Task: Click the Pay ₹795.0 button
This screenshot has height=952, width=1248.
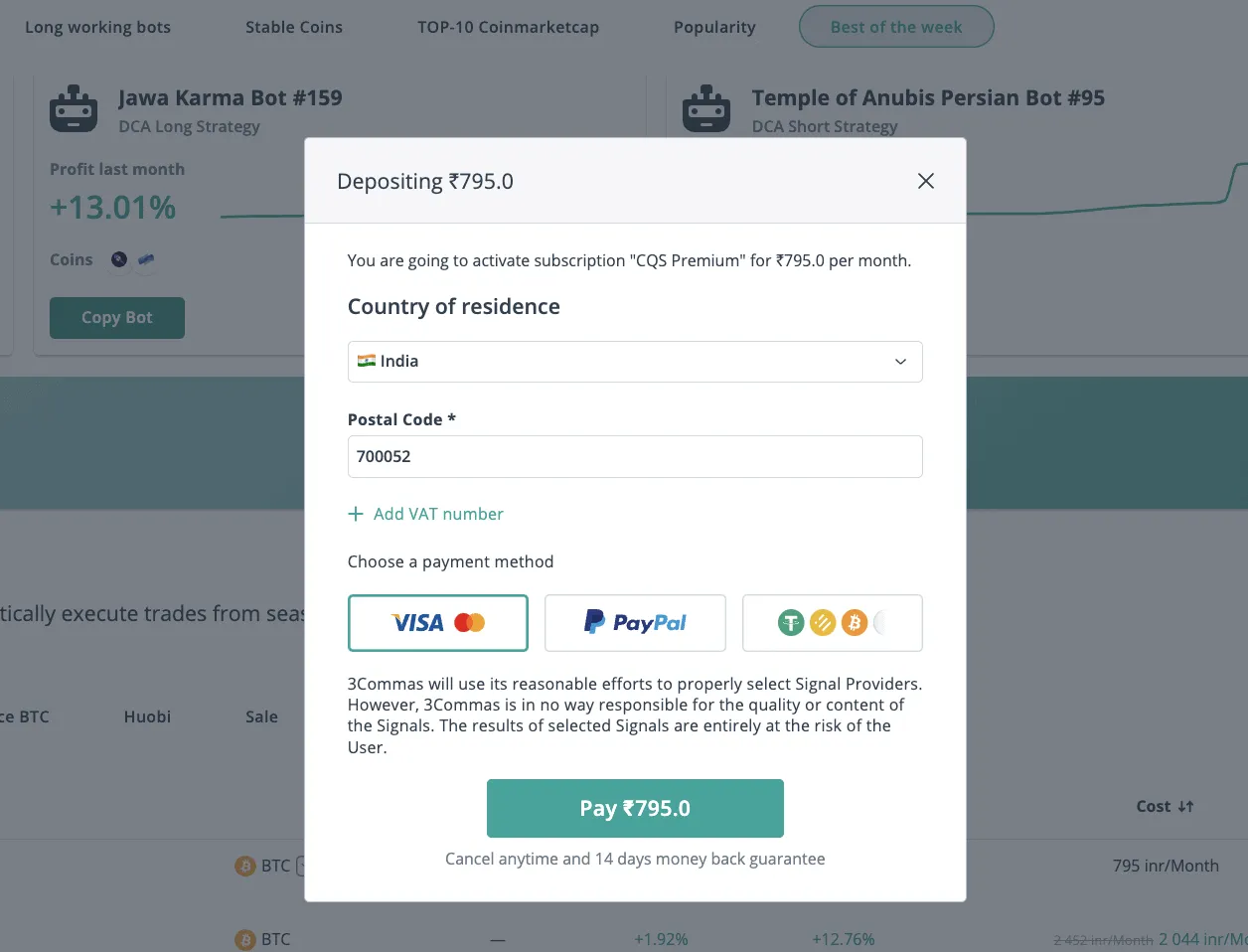Action: point(635,809)
